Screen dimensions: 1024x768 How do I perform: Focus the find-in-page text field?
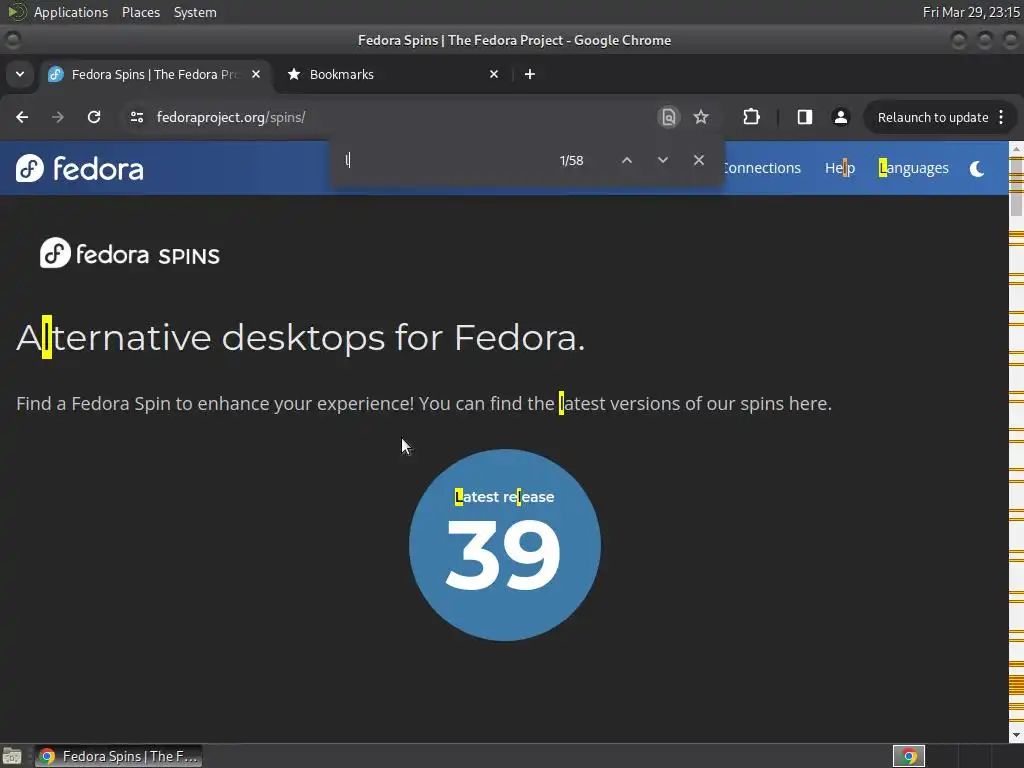[x=446, y=160]
